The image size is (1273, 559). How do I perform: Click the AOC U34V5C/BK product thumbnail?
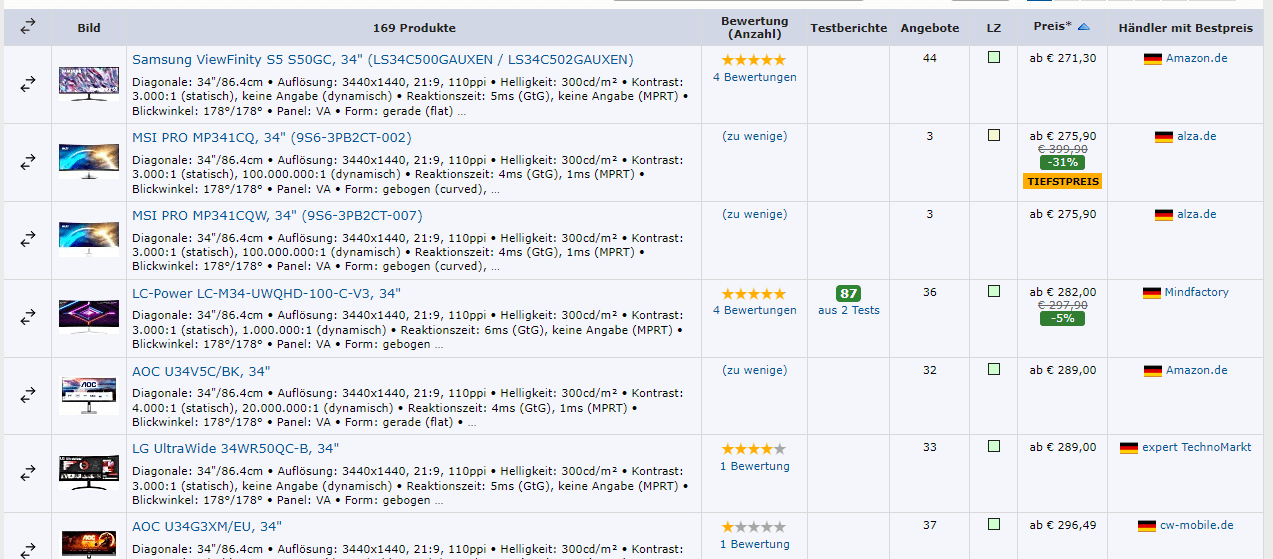pyautogui.click(x=89, y=395)
